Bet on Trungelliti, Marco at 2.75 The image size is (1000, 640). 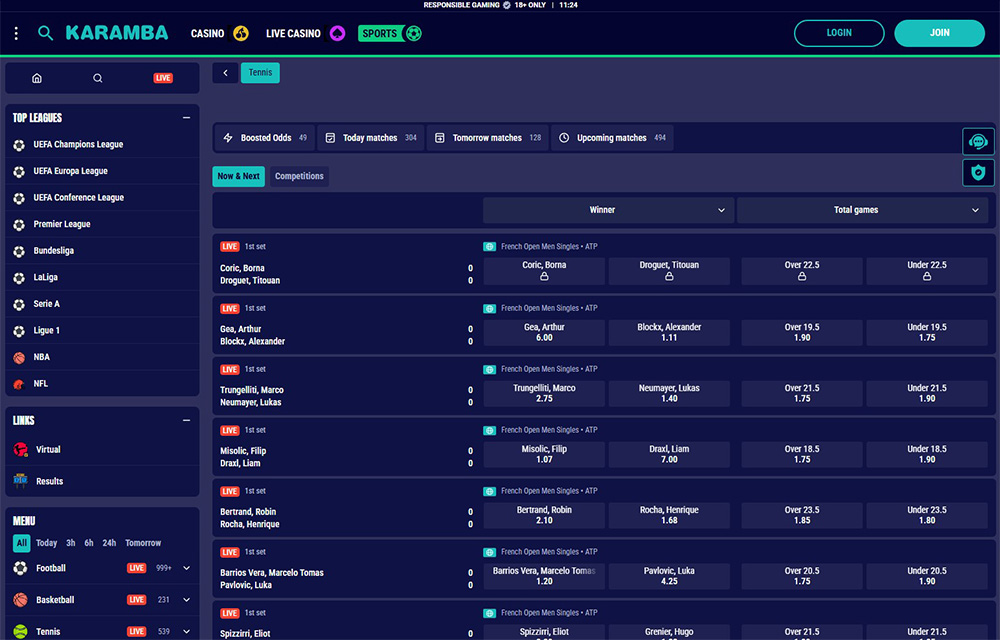tap(544, 393)
